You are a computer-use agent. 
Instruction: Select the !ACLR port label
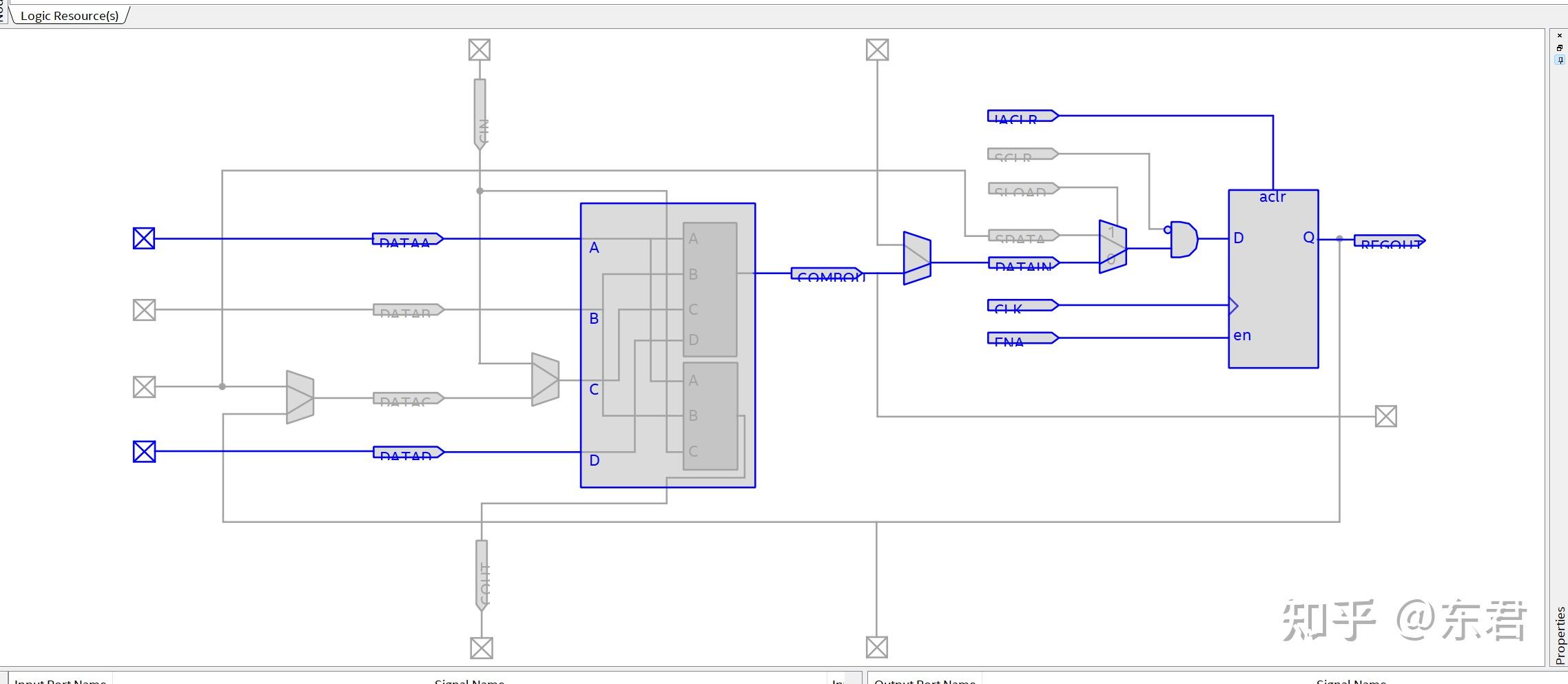coord(1022,116)
